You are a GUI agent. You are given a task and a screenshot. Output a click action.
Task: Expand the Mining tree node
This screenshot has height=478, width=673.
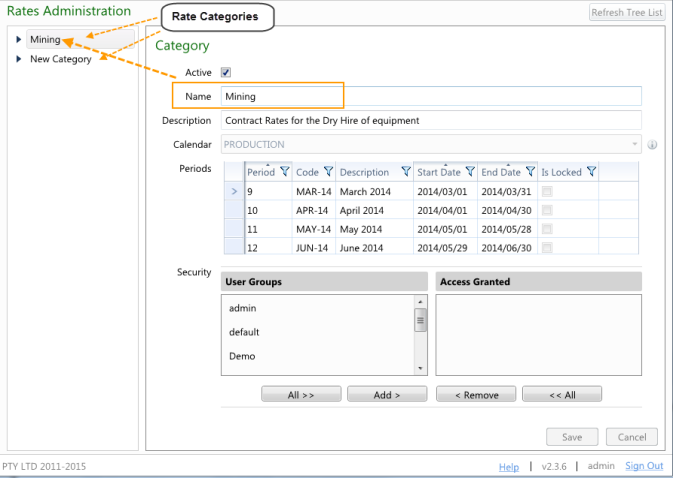(x=18, y=39)
